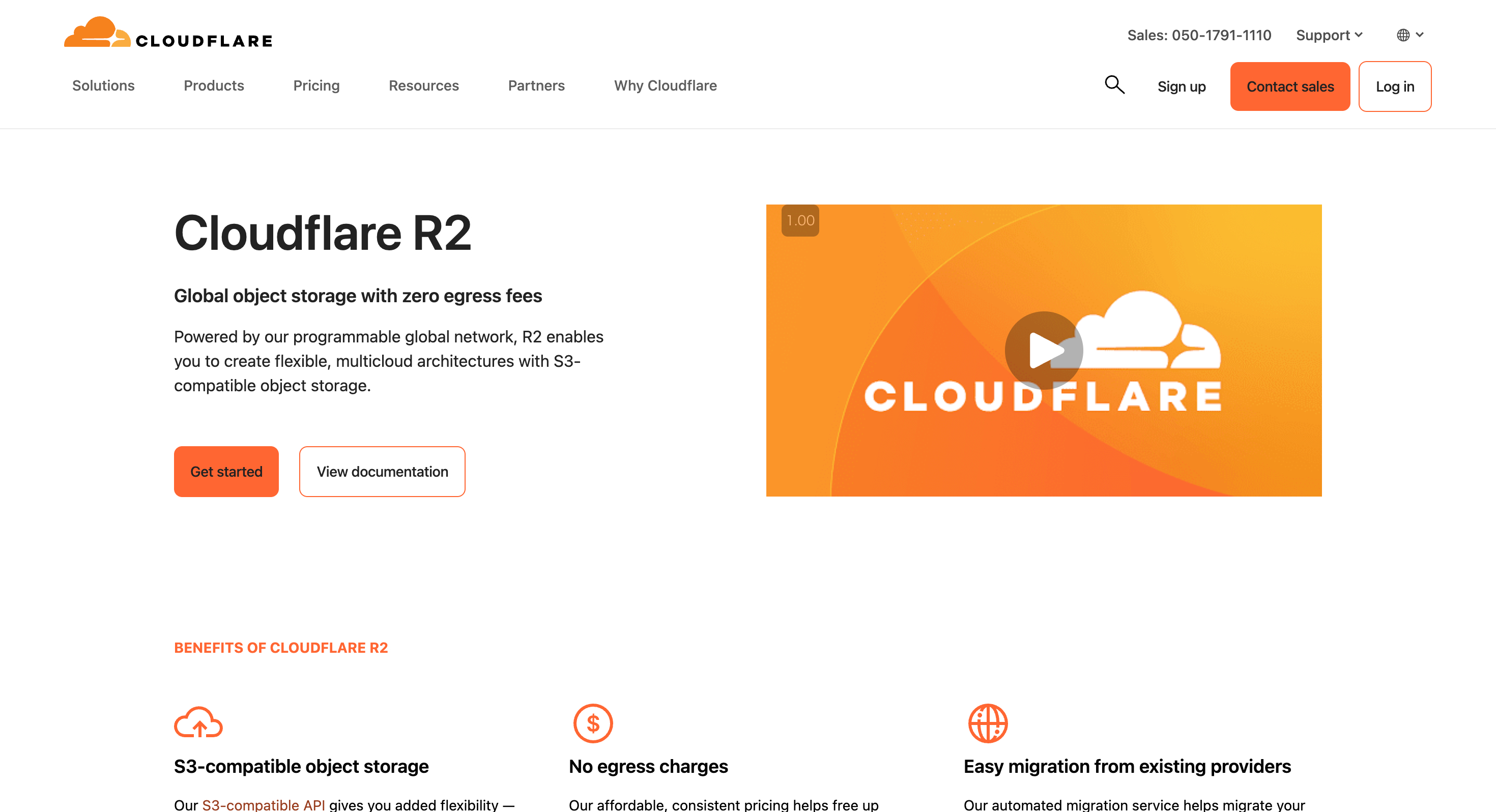Screen dimensions: 1496x812
Task: Open the S3-compatible API link
Action: (264, 804)
